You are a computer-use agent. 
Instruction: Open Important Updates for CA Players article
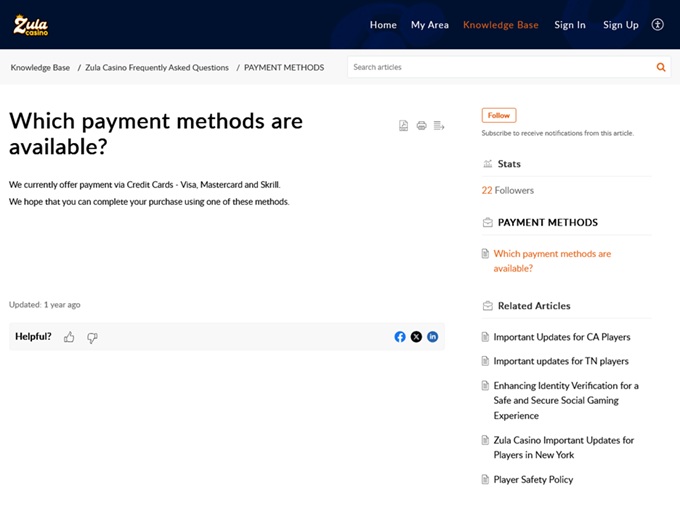[562, 337]
